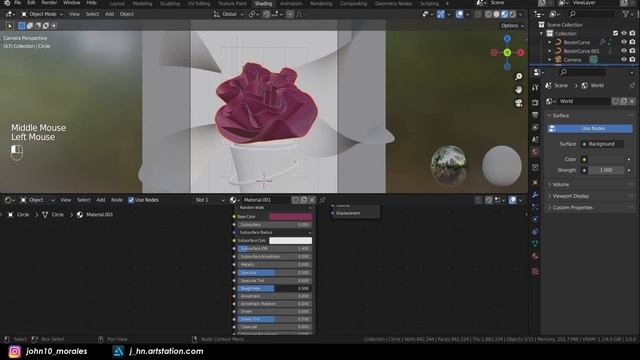Image resolution: width=640 pixels, height=360 pixels.
Task: Open the Shading workspace tab
Action: [263, 4]
